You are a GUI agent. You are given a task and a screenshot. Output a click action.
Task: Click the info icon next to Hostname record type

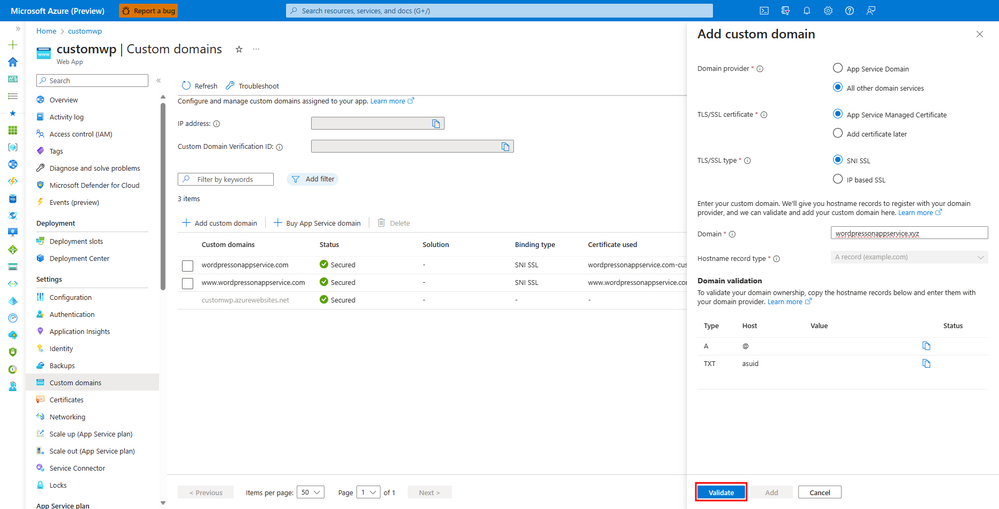(x=777, y=259)
